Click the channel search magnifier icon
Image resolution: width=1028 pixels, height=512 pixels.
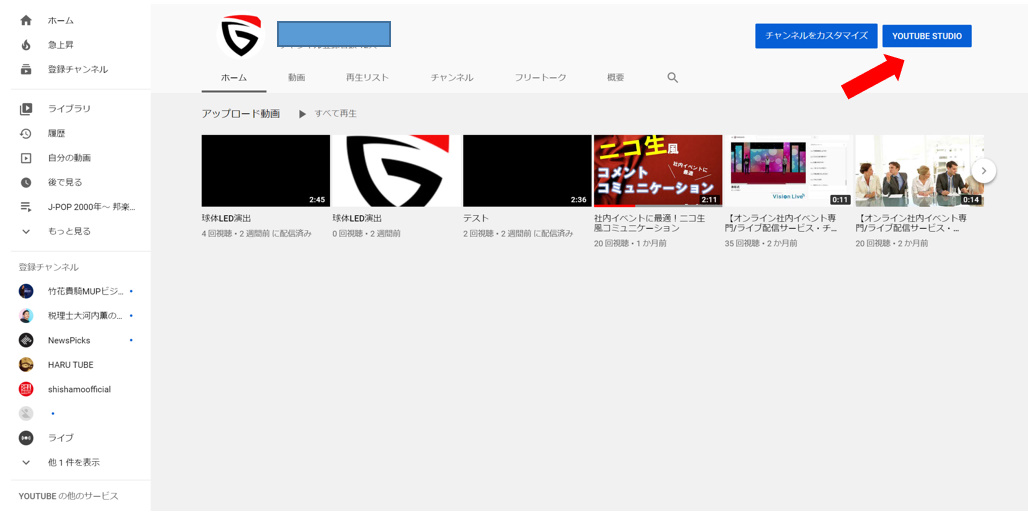coord(672,77)
